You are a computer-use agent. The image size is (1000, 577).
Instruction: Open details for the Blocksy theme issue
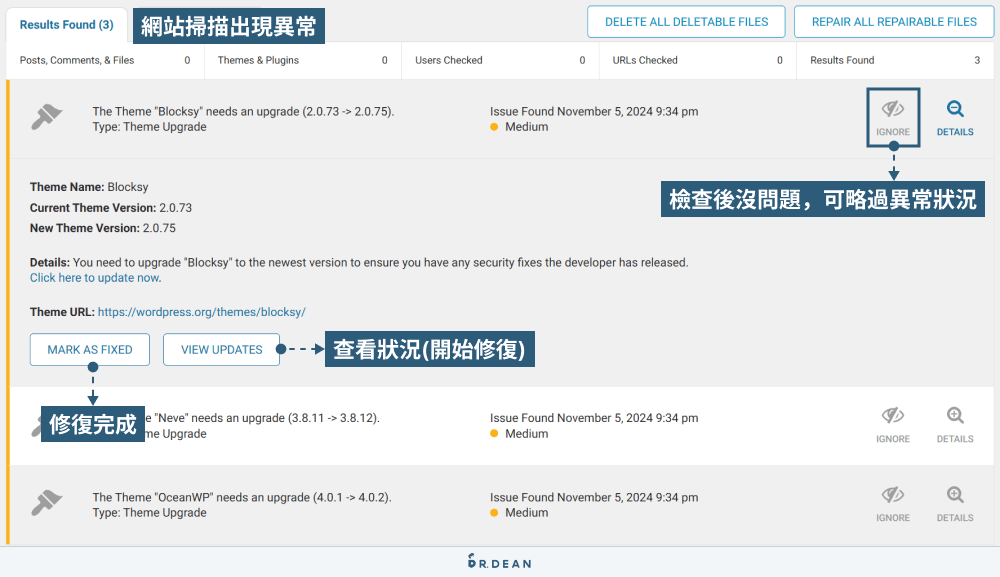954,117
